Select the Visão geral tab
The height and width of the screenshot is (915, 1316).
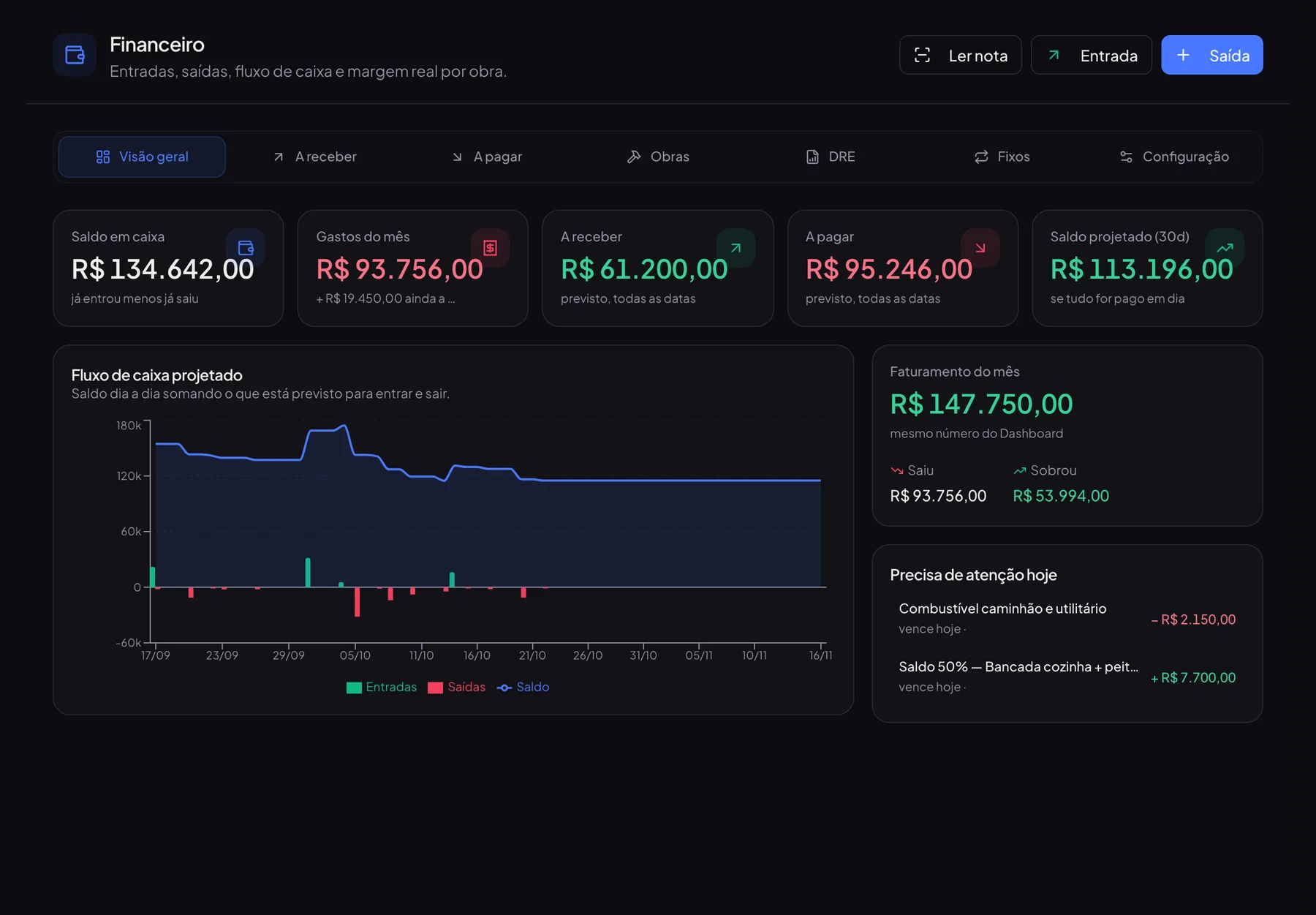click(142, 157)
